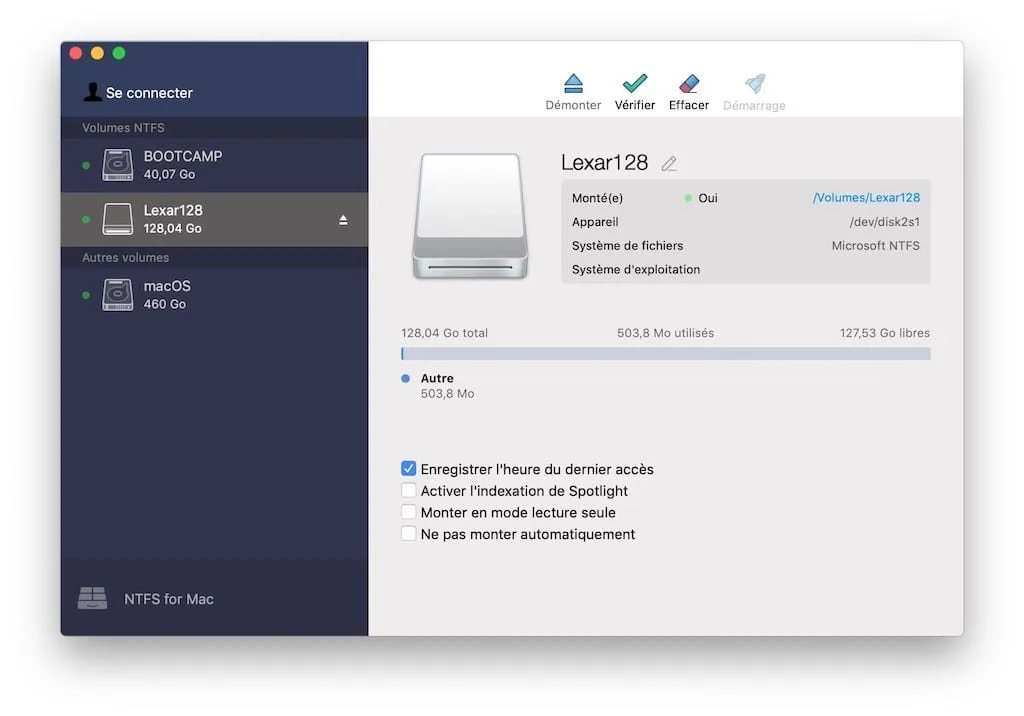
Task: Check Ne pas monter automatiquement
Action: pyautogui.click(x=409, y=533)
